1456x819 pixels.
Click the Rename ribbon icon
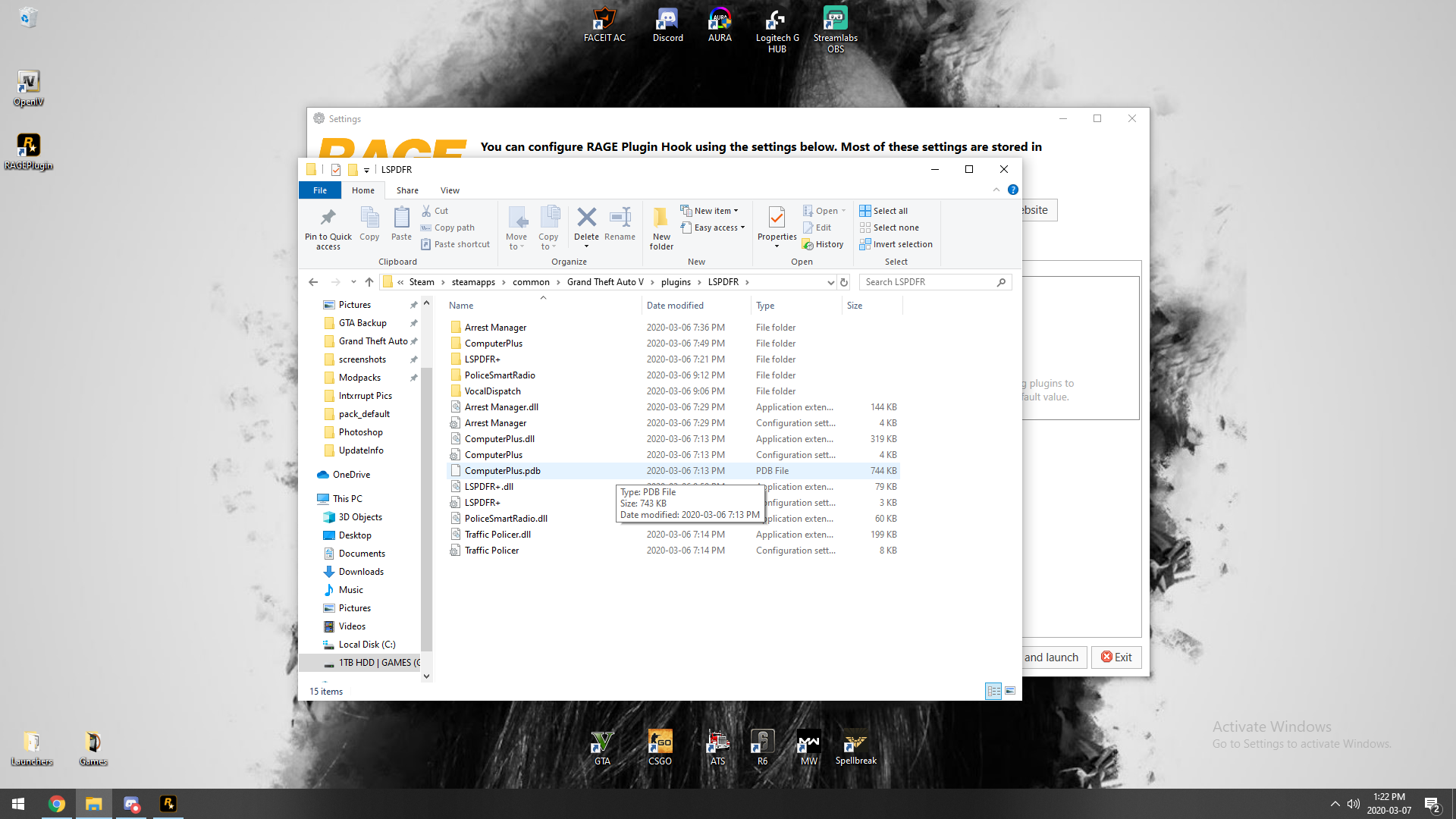[x=620, y=218]
